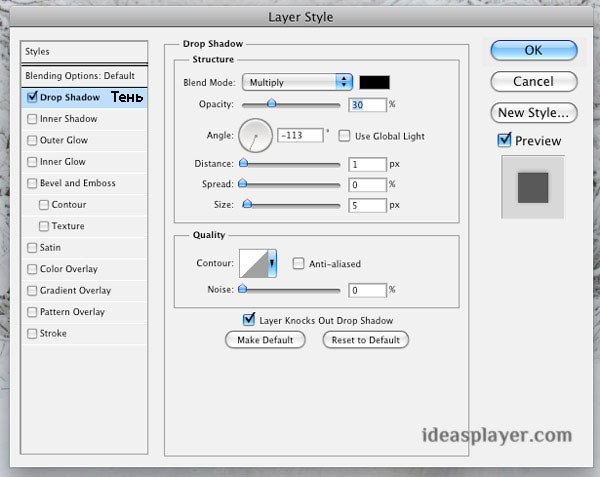Select the Color Overlay style row
This screenshot has height=477, width=600.
pyautogui.click(x=84, y=269)
